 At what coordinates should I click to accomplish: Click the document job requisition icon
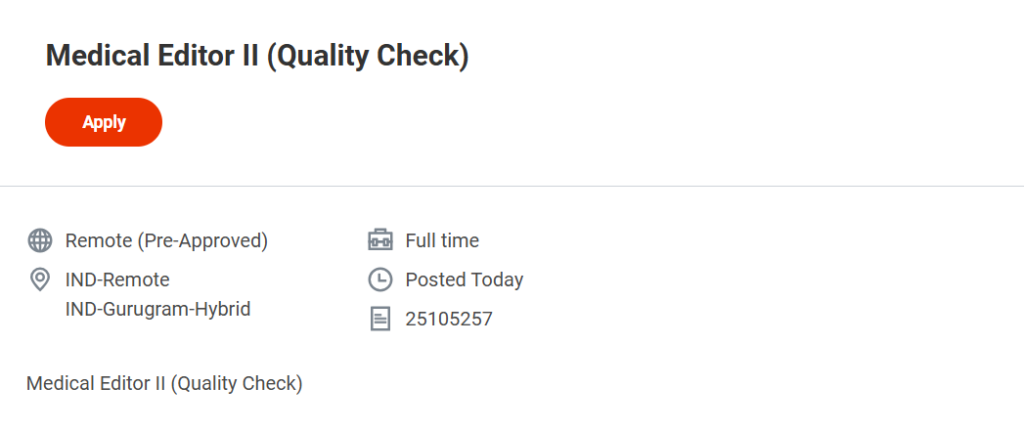click(x=380, y=319)
